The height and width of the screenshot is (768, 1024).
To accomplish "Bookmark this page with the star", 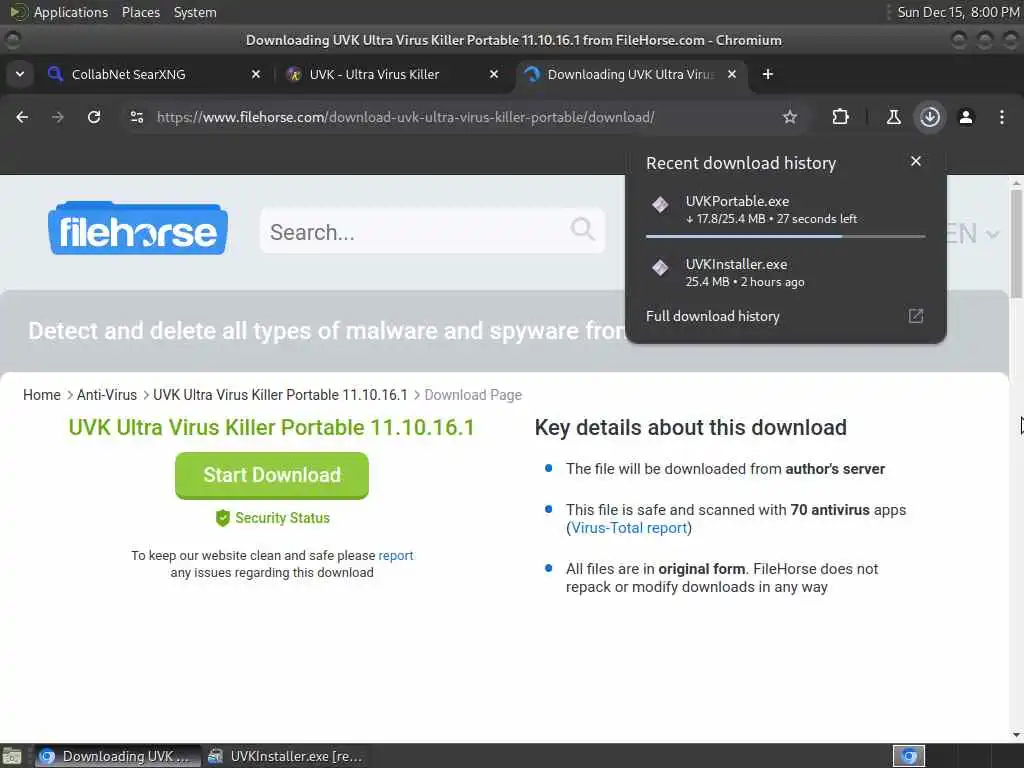I will [x=790, y=117].
